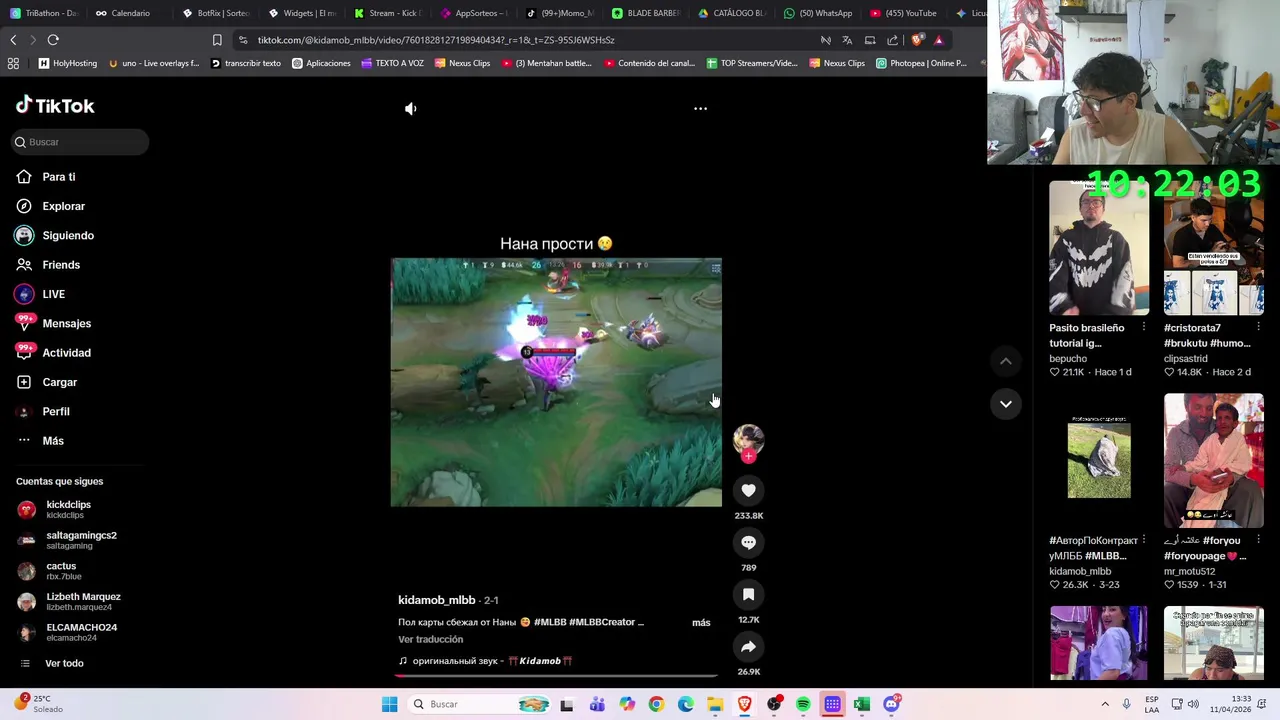Viewport: 1280px width, 720px height.
Task: Open Discord from taskbar
Action: [891, 704]
